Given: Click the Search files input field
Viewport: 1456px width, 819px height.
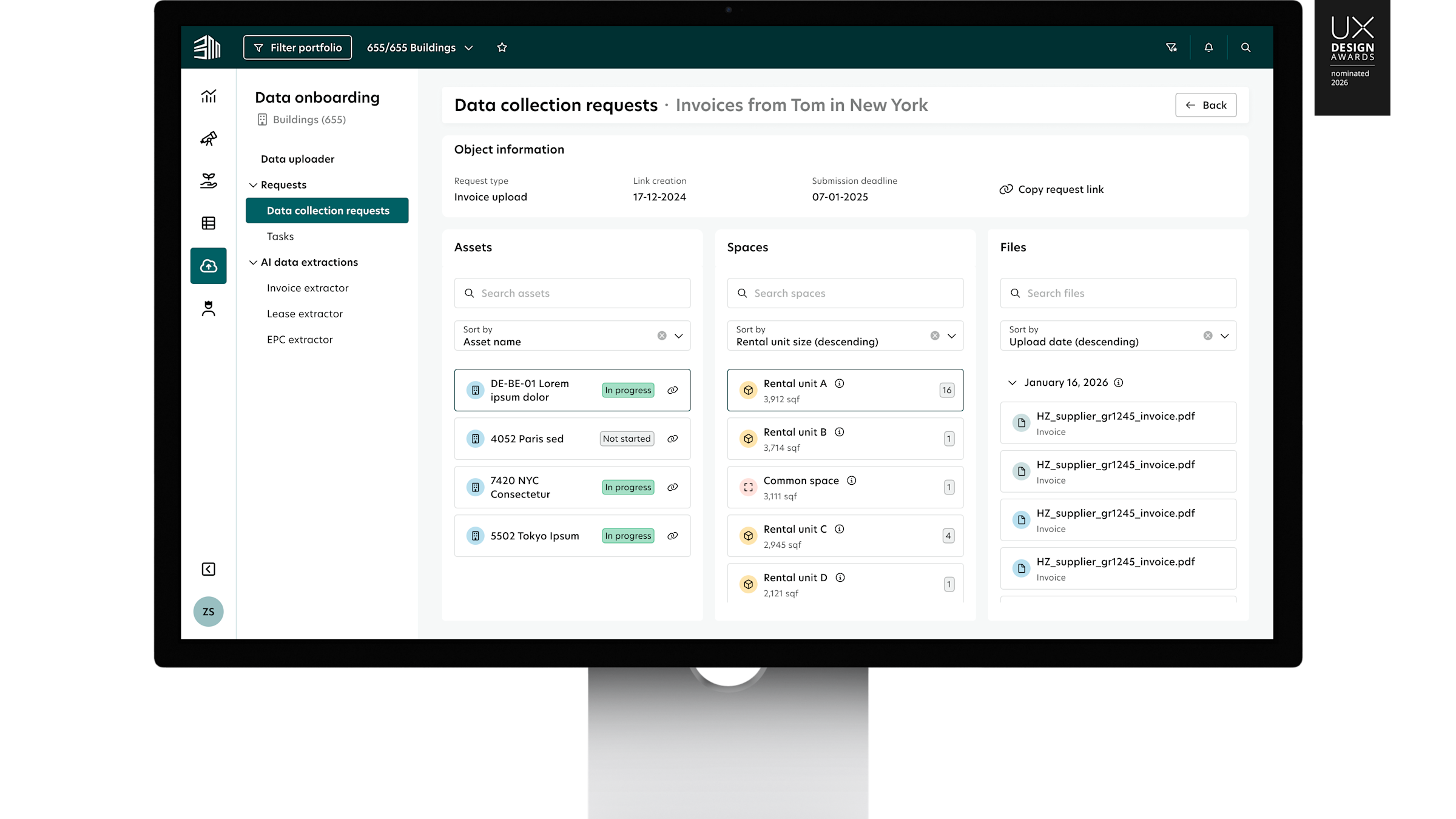Looking at the screenshot, I should pos(1117,293).
